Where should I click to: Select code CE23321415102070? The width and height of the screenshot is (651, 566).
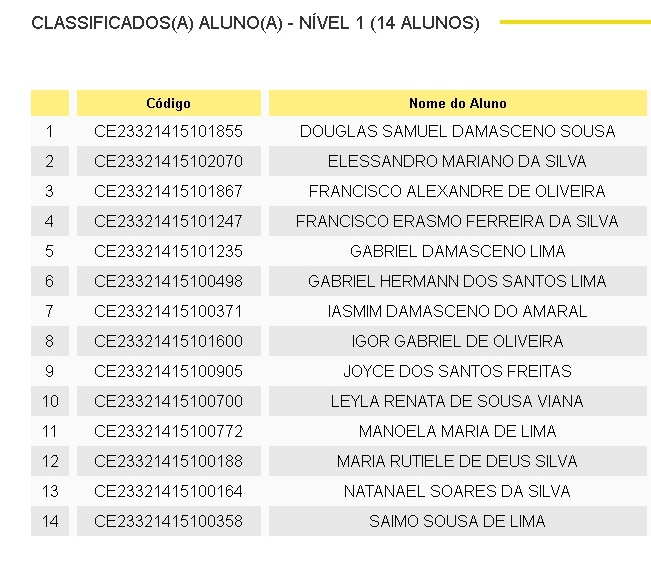click(x=168, y=161)
